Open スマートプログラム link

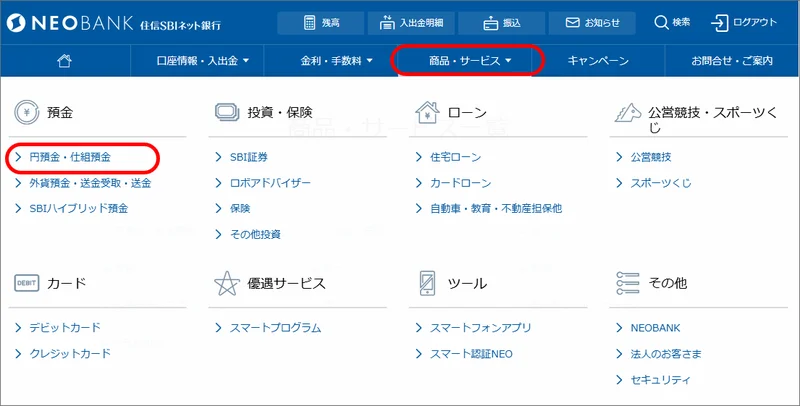[275, 328]
